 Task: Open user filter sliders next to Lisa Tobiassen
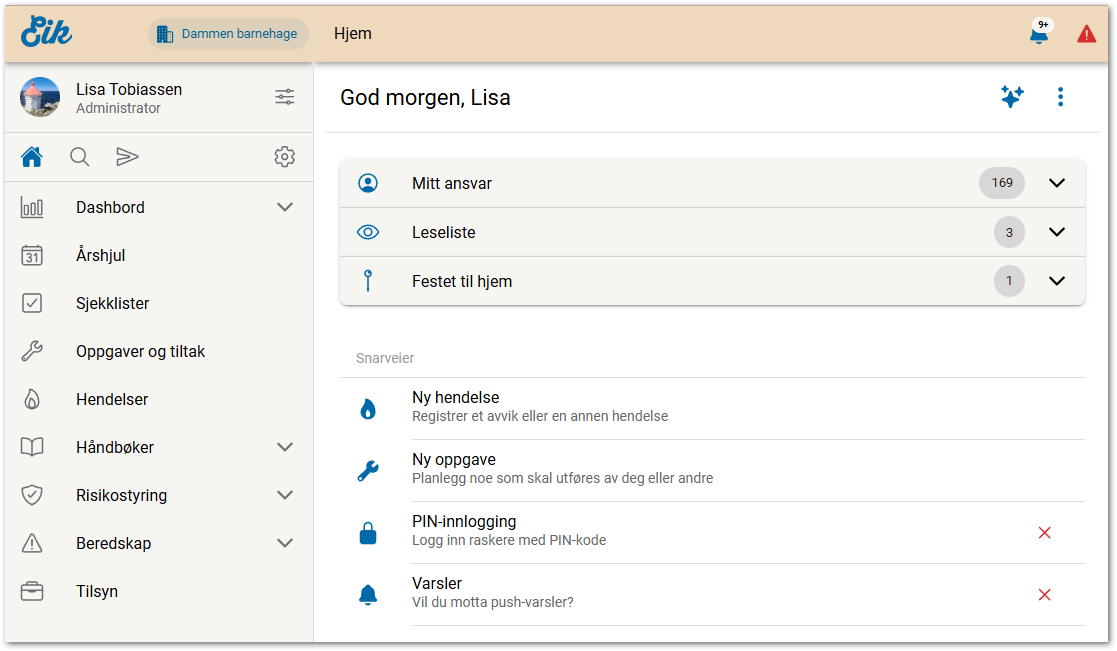(x=285, y=97)
